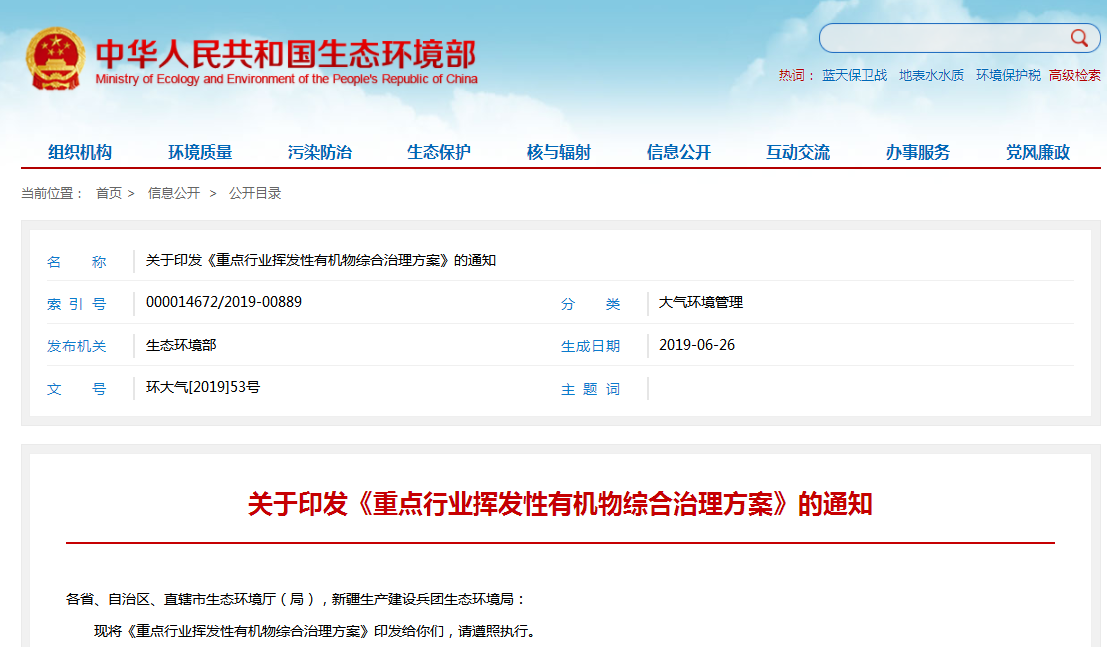Click the national emblem logo
Viewport: 1107px width, 647px height.
pos(55,59)
